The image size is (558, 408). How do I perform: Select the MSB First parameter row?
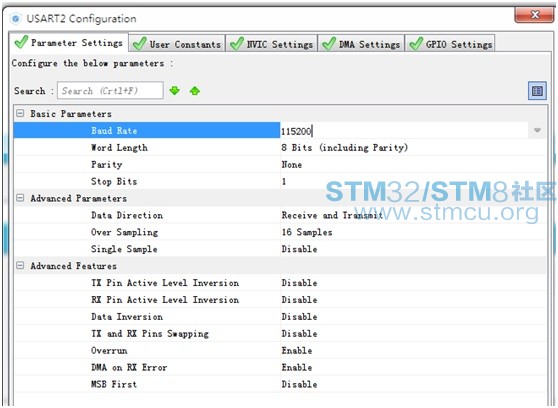[x=280, y=384]
